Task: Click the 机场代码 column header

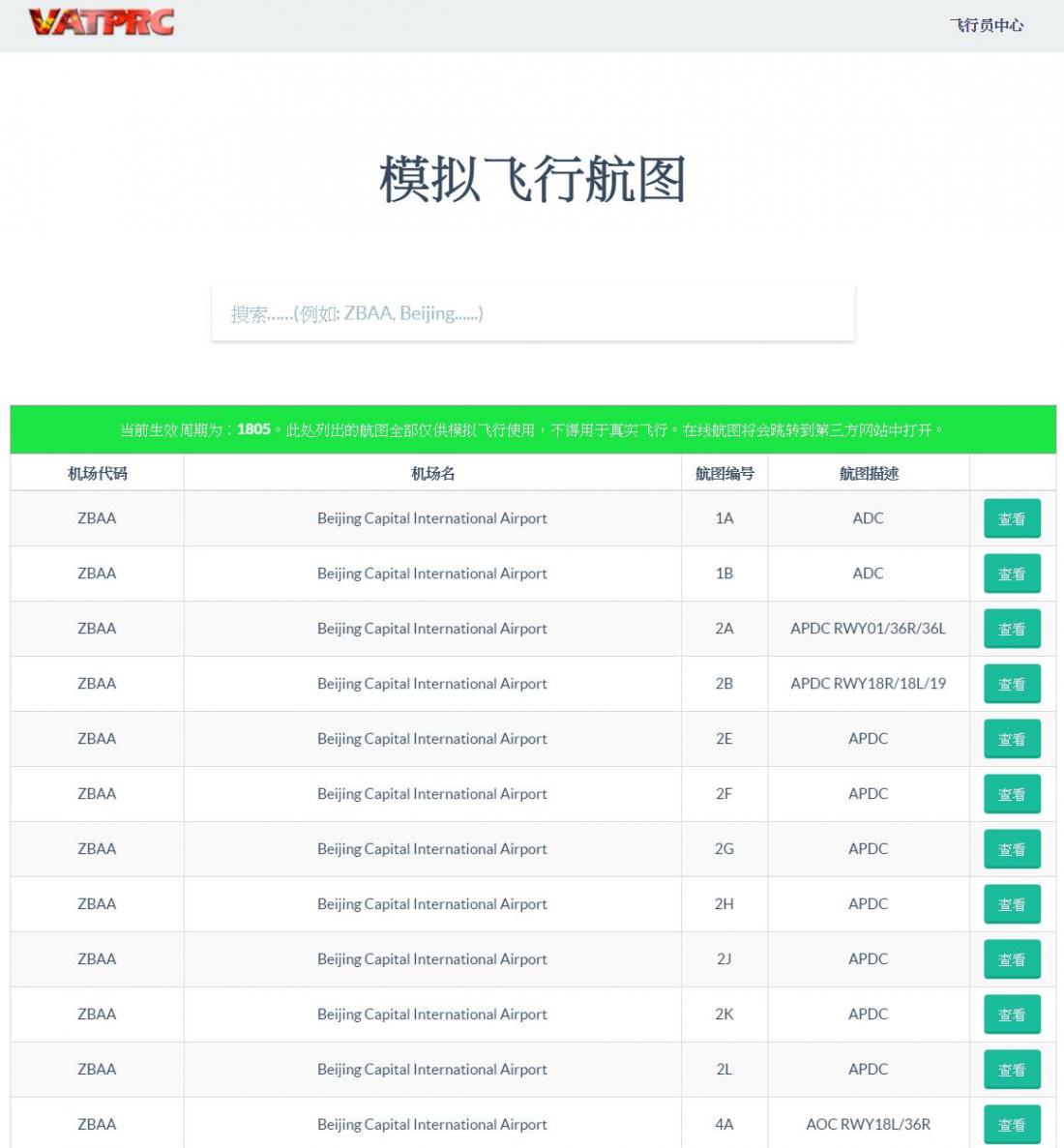Action: [98, 474]
